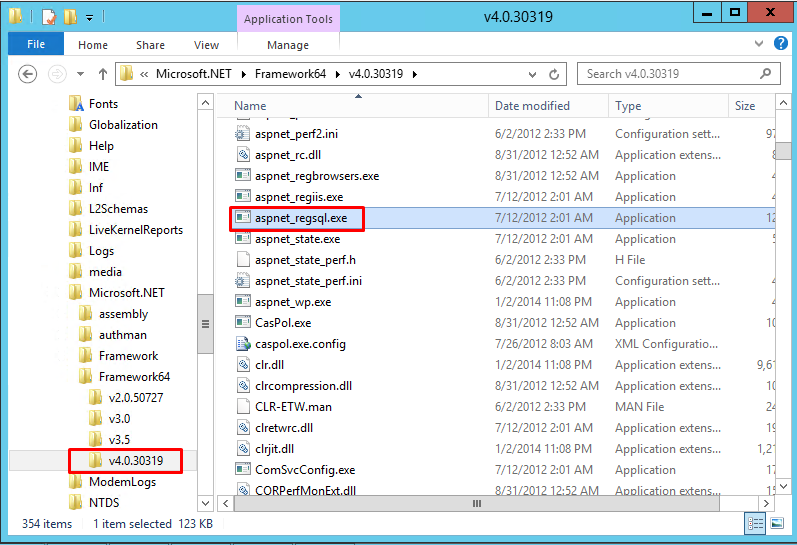797x545 pixels.
Task: Select the assembly subfolder
Action: point(123,314)
